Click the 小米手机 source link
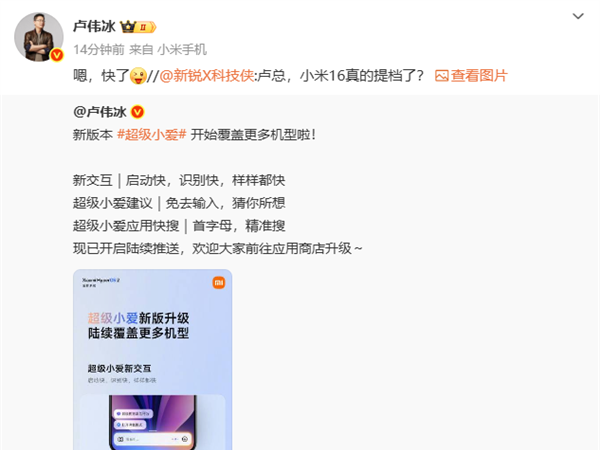This screenshot has height=450, width=600. click(x=182, y=49)
